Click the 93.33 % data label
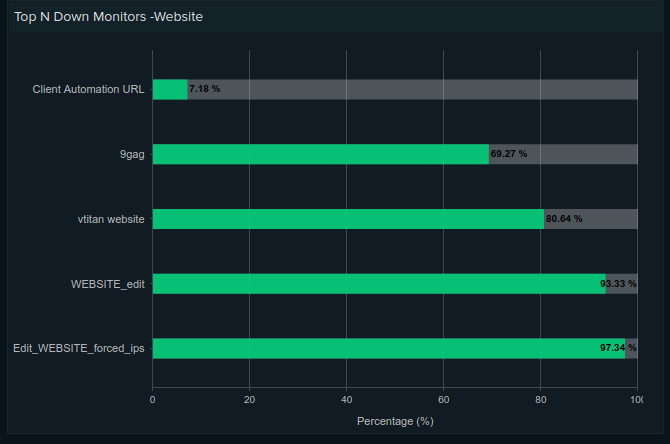The height and width of the screenshot is (444, 670). coord(617,284)
